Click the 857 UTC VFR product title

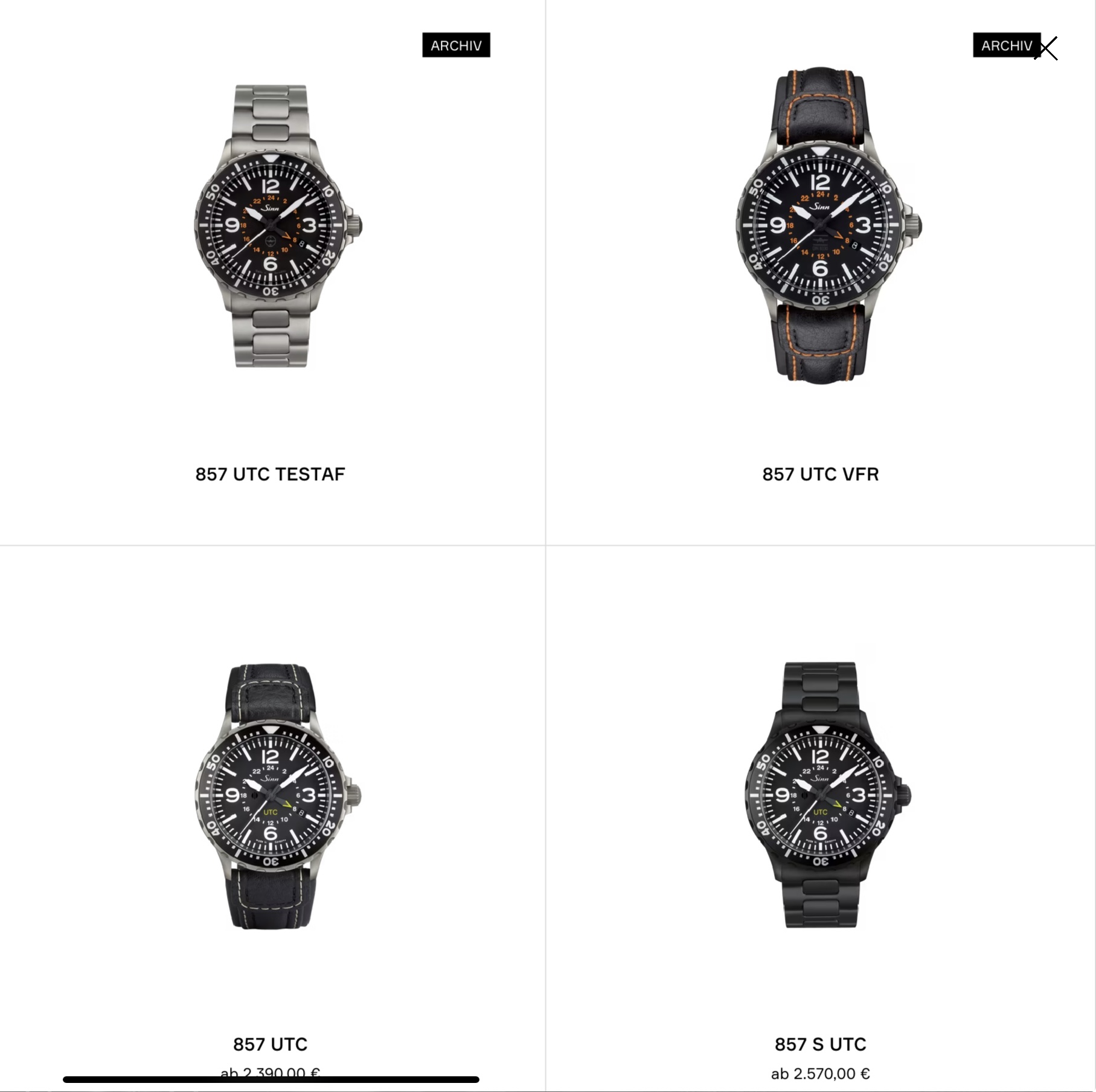click(821, 474)
